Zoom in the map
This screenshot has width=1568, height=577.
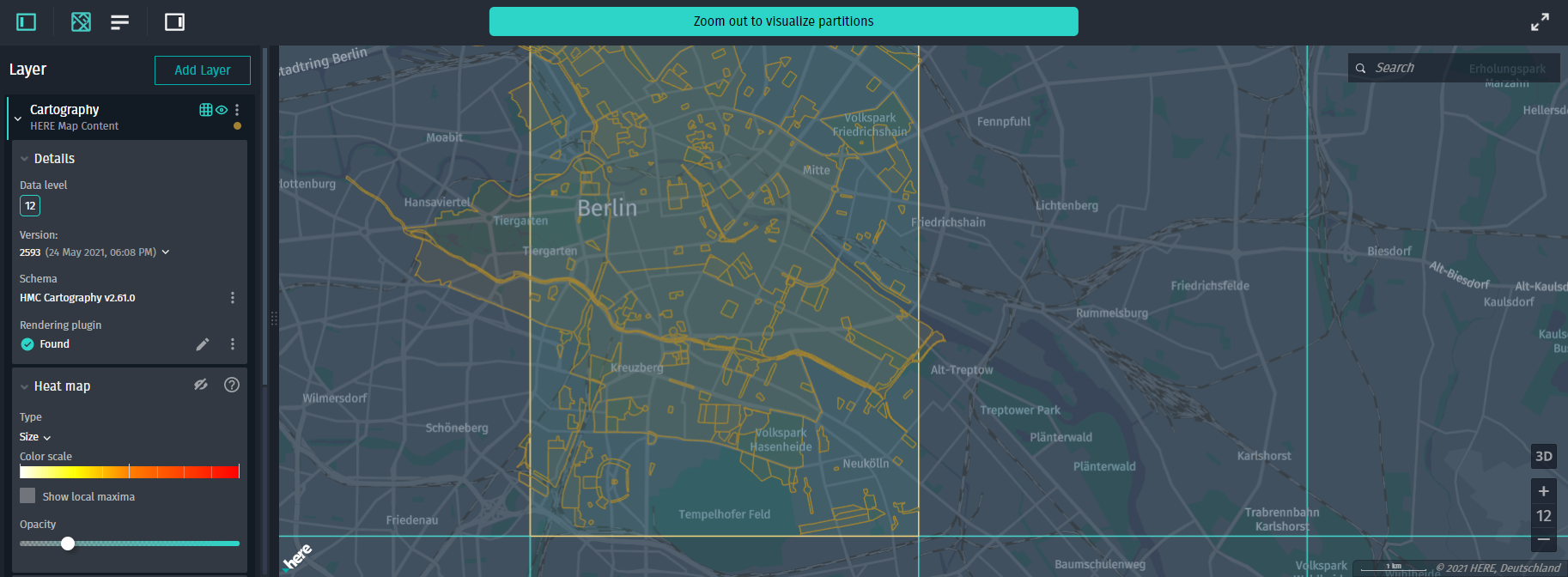point(1543,491)
